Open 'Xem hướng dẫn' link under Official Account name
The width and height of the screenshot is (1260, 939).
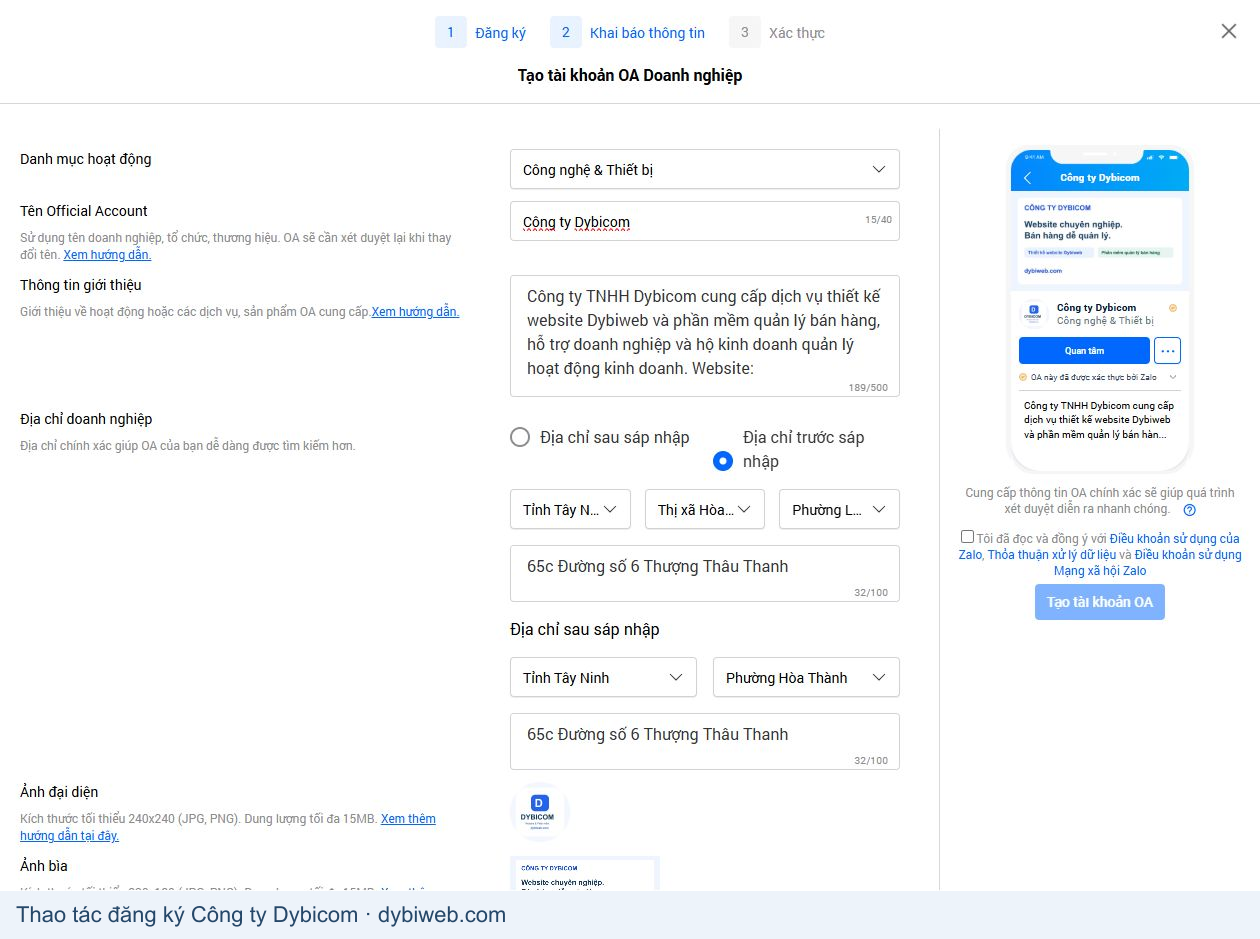[x=107, y=255]
